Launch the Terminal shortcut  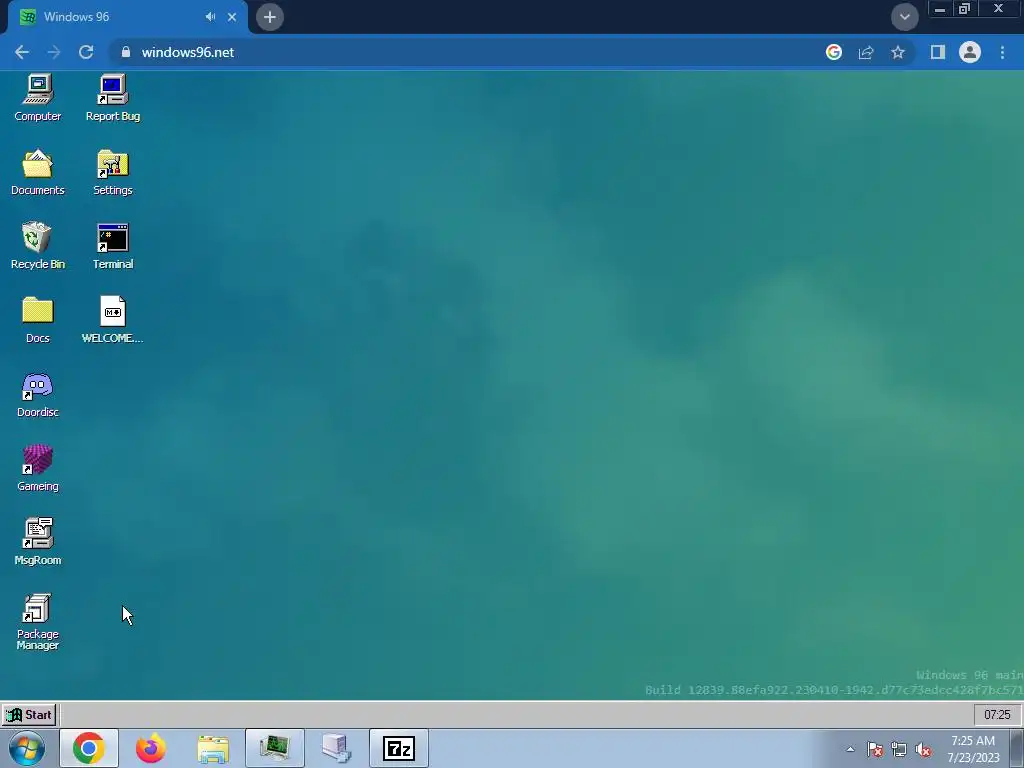(x=113, y=246)
